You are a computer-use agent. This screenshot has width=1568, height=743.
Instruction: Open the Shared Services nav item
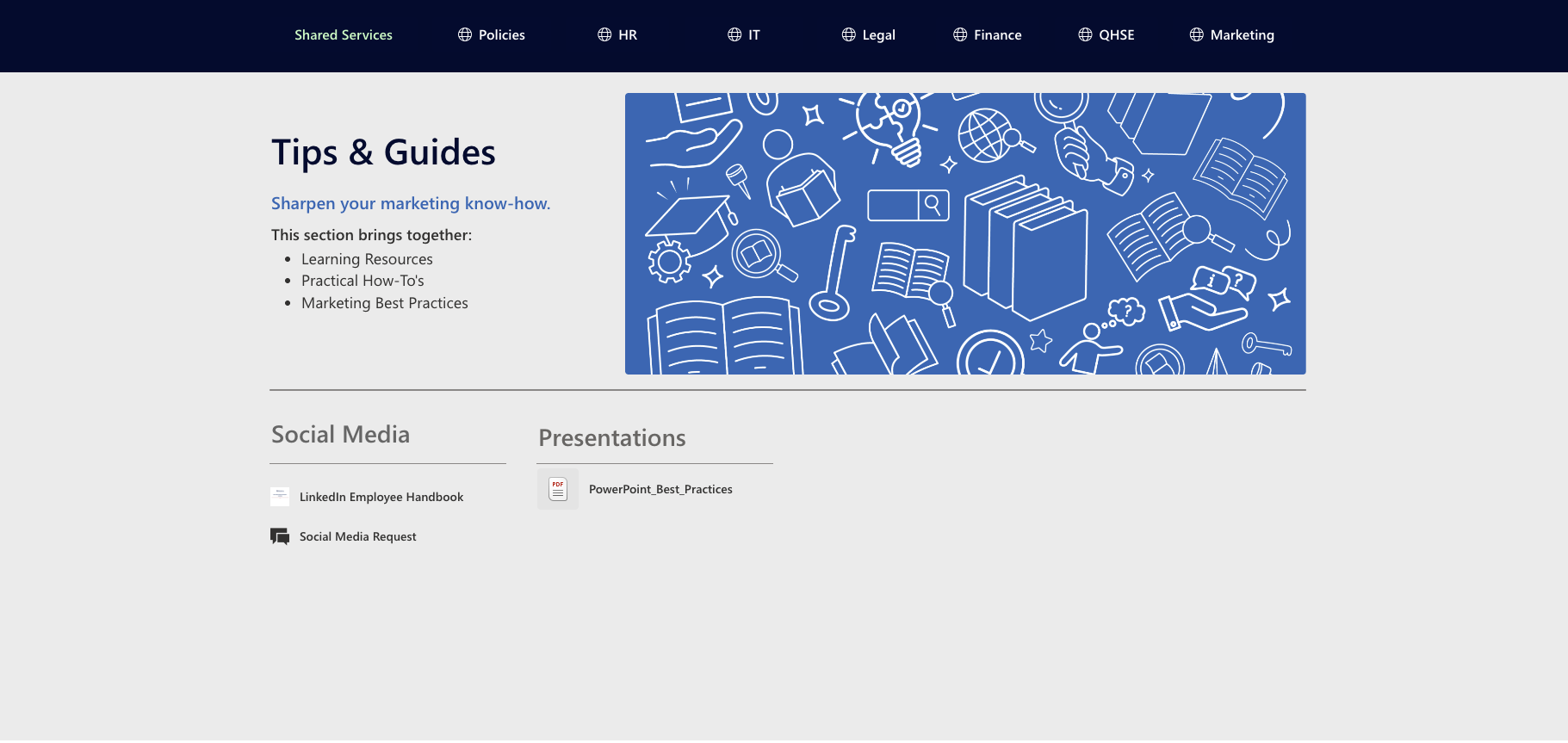click(344, 34)
